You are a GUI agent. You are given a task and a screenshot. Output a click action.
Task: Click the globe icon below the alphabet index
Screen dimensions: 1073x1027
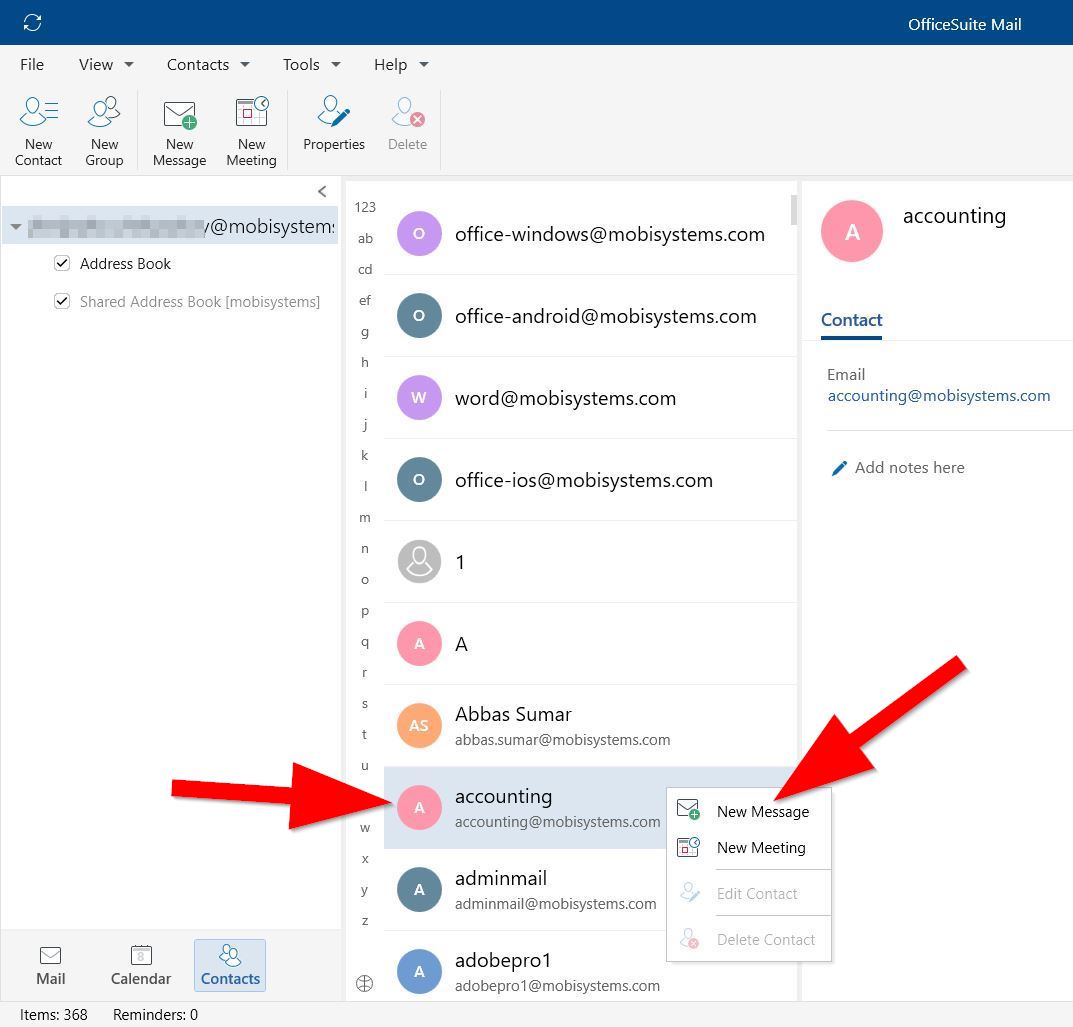click(x=365, y=984)
